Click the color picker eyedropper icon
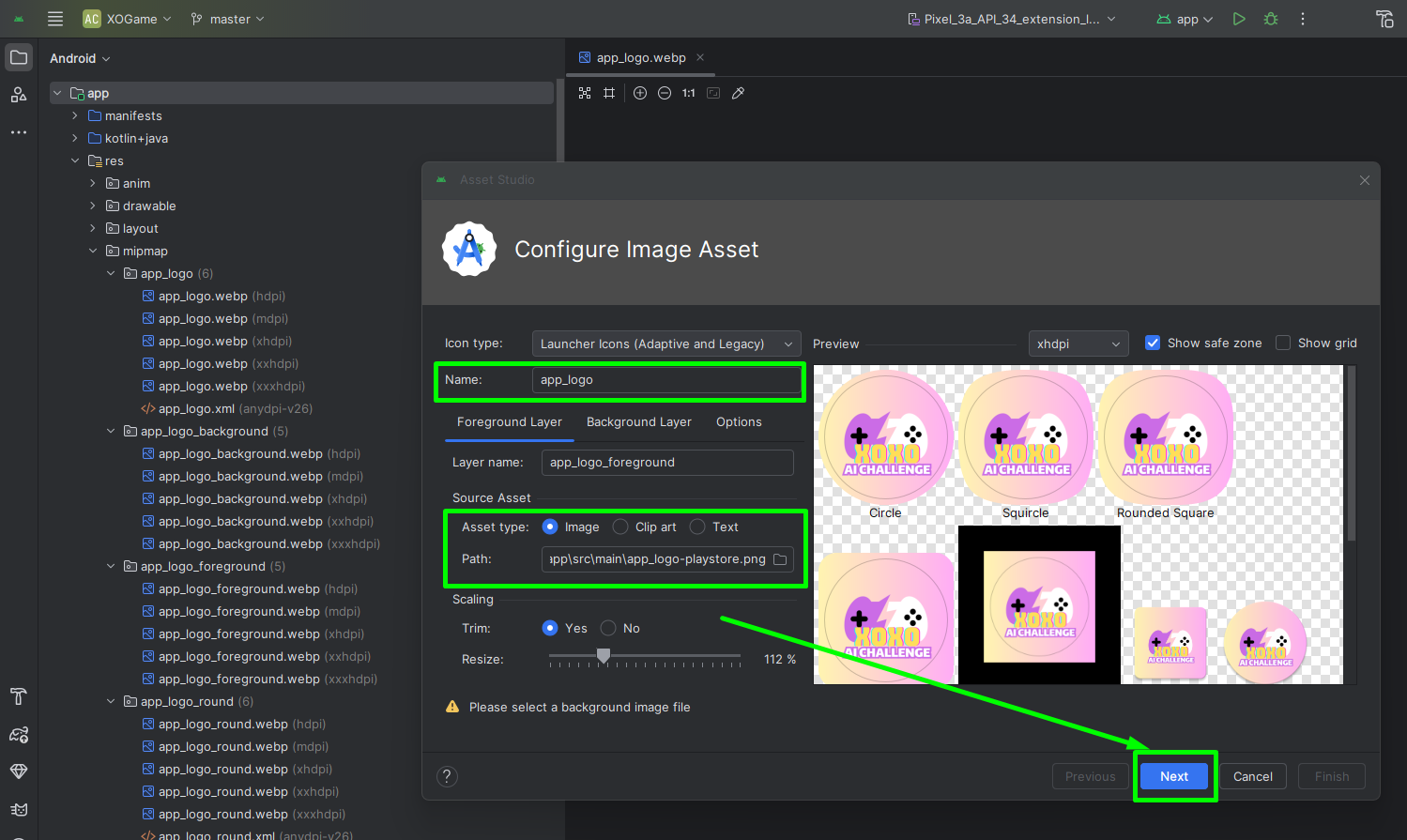The height and width of the screenshot is (840, 1407). [739, 93]
